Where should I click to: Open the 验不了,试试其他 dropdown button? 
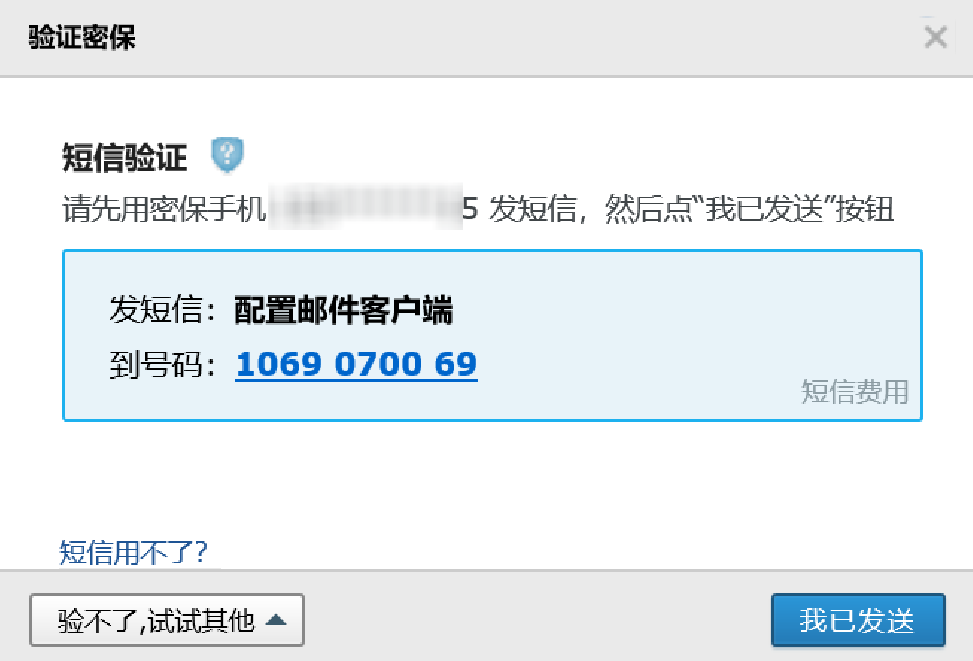(167, 620)
